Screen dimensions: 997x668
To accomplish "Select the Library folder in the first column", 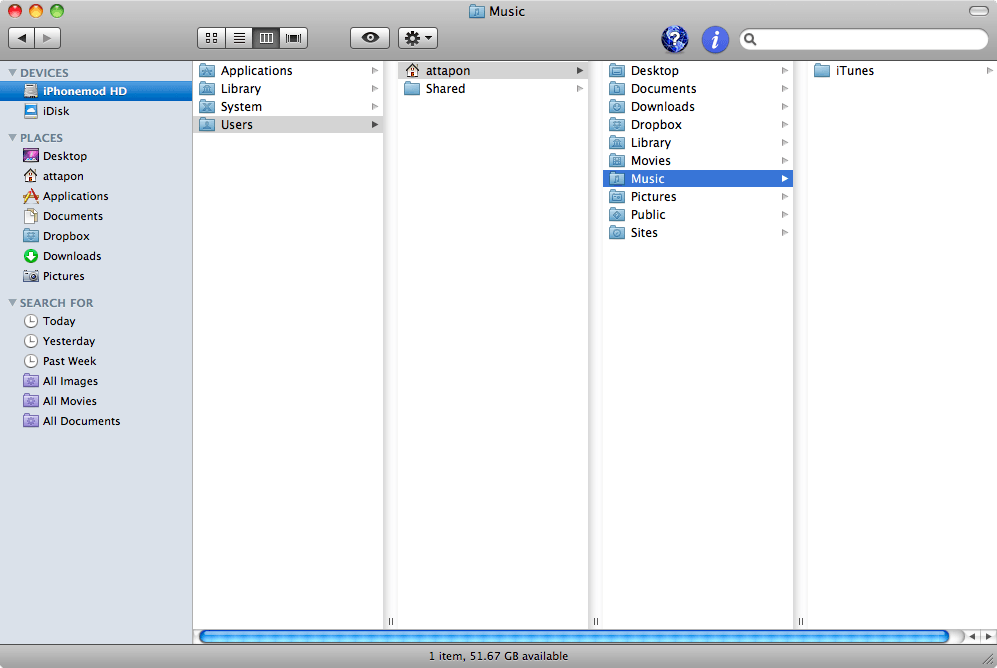I will click(x=288, y=88).
